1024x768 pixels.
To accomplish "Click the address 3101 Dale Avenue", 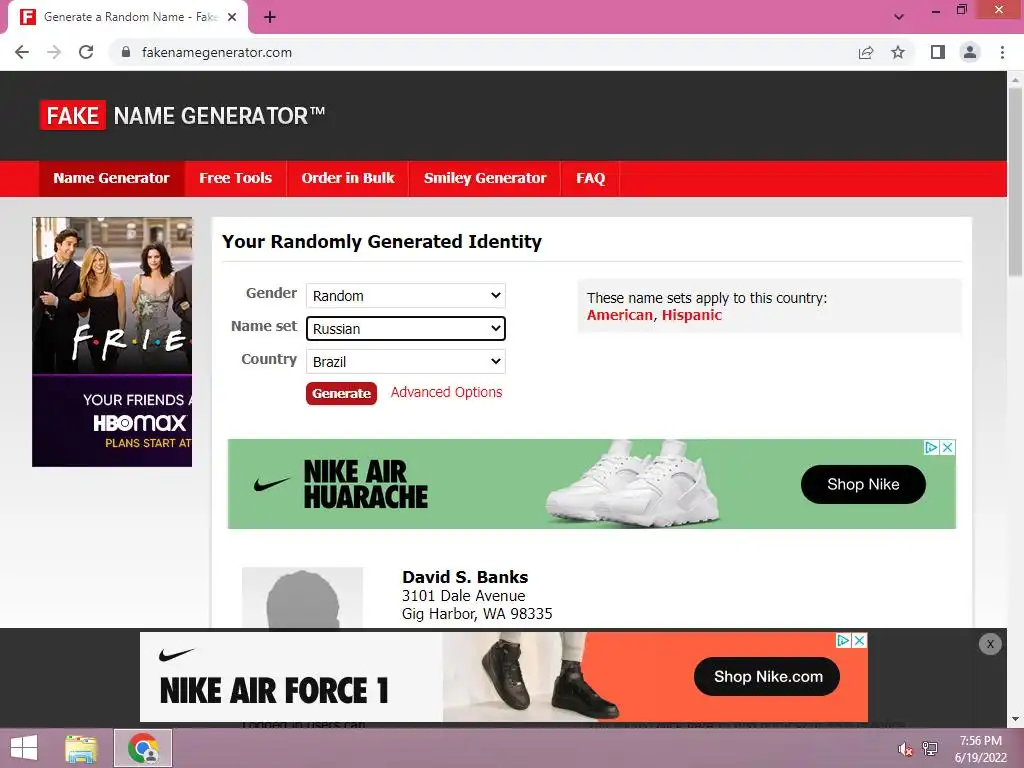I will point(464,596).
